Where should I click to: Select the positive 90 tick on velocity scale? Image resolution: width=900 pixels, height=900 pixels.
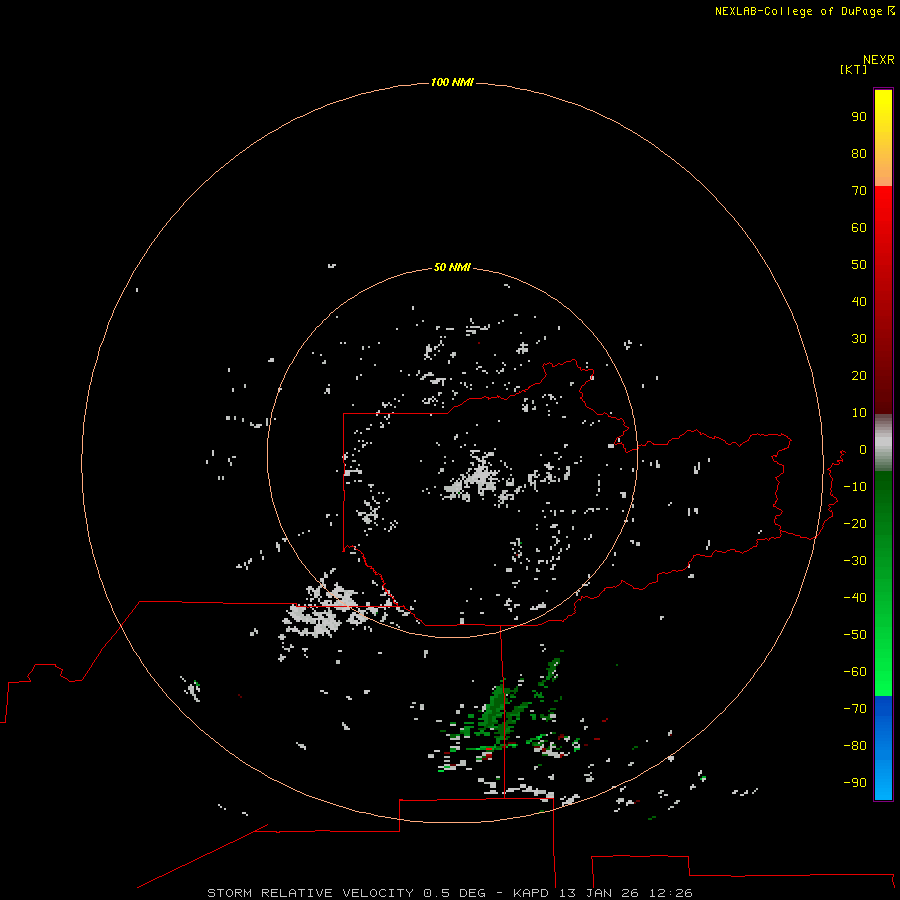859,117
